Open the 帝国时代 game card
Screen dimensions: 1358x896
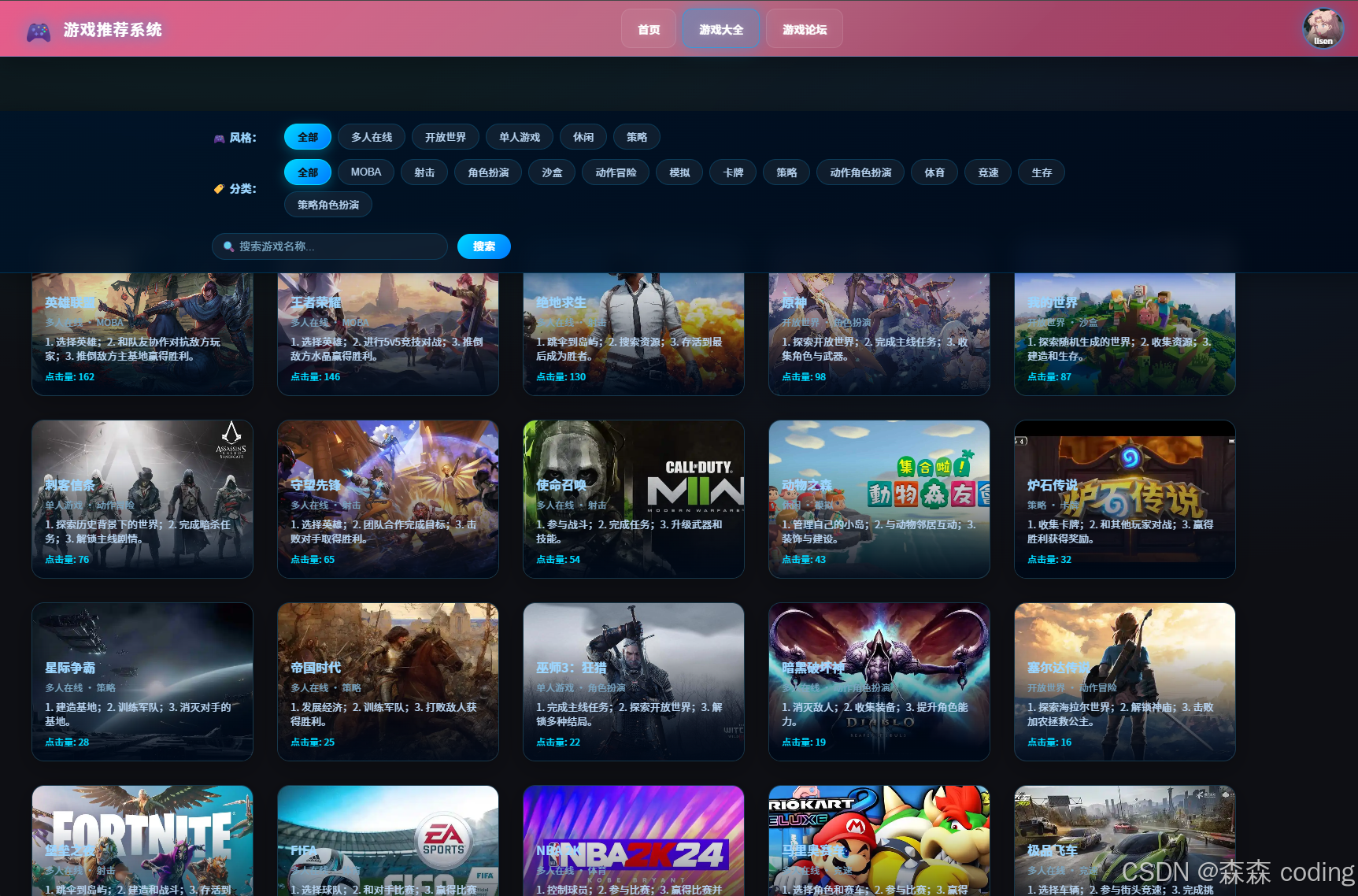(388, 682)
